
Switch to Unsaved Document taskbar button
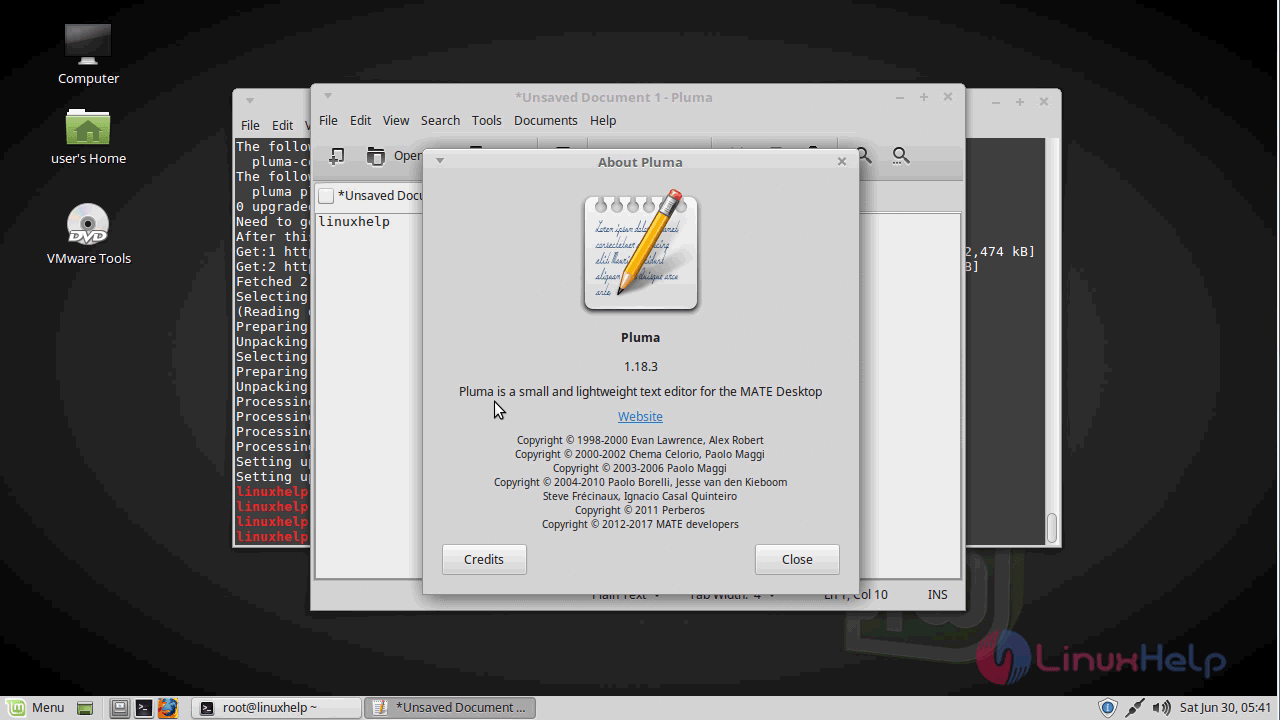coord(450,708)
